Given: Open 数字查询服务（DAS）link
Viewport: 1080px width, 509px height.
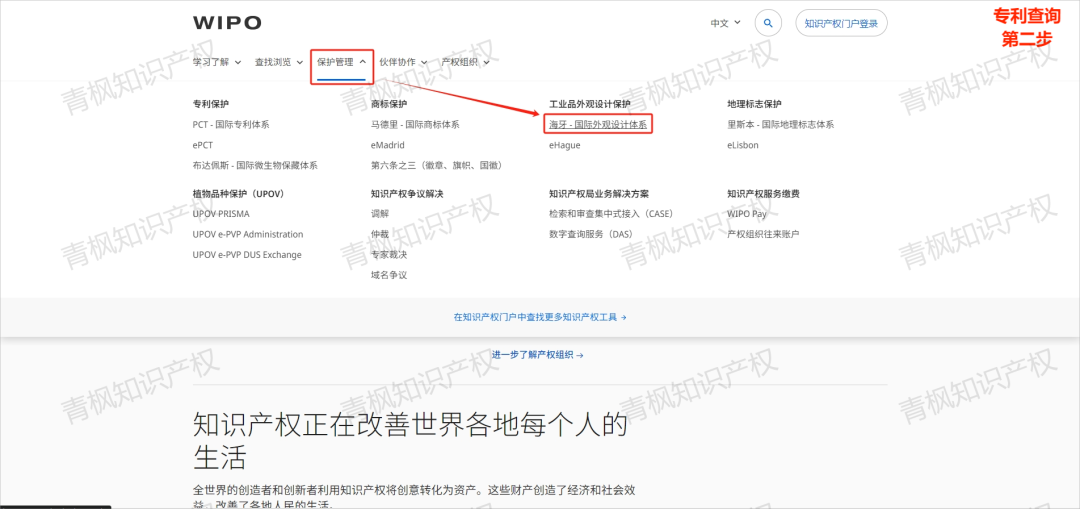Looking at the screenshot, I should [x=590, y=234].
